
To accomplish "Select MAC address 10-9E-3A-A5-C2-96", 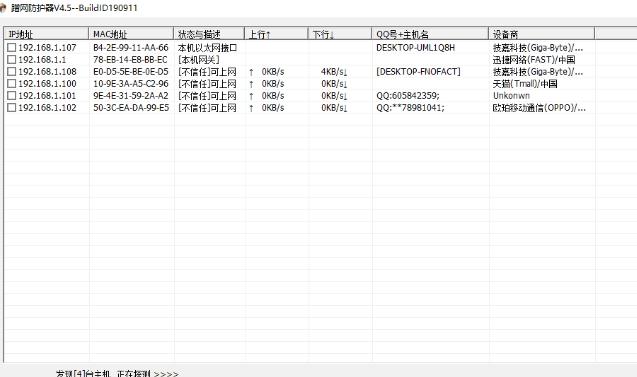I will pos(130,84).
